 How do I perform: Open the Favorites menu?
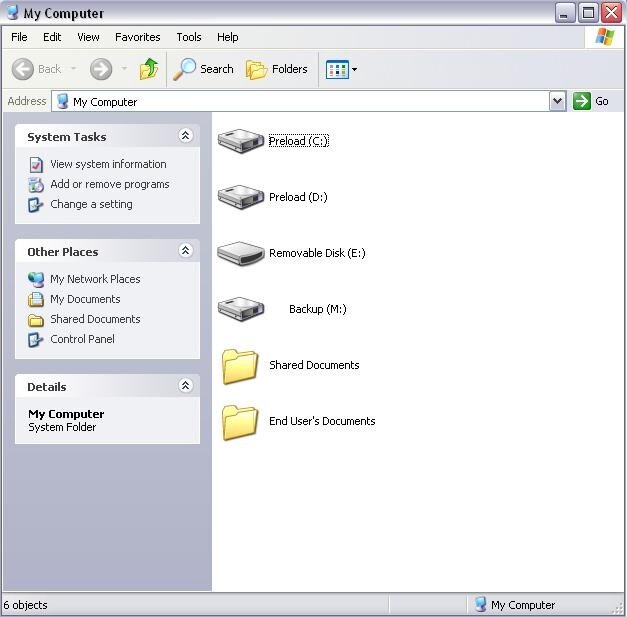(x=137, y=37)
